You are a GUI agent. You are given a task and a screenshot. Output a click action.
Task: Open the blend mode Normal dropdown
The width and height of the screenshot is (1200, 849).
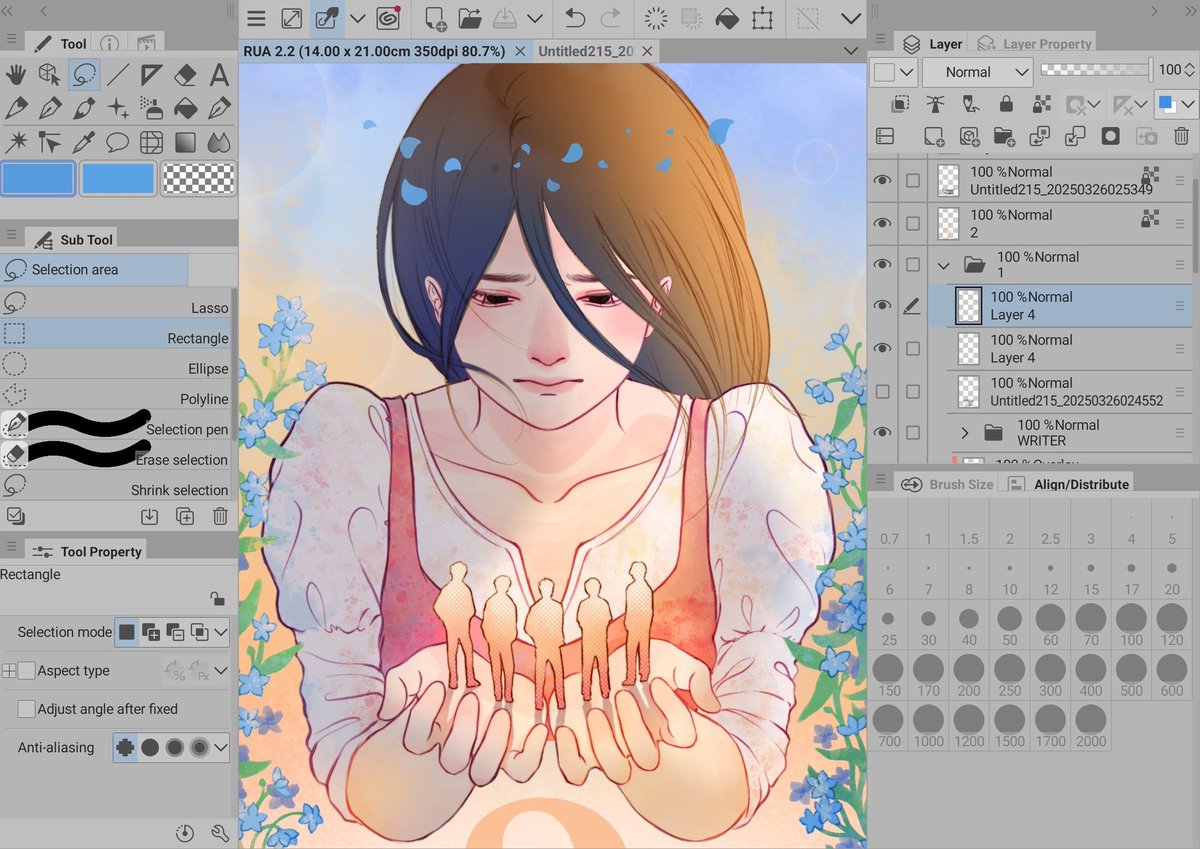pos(977,72)
